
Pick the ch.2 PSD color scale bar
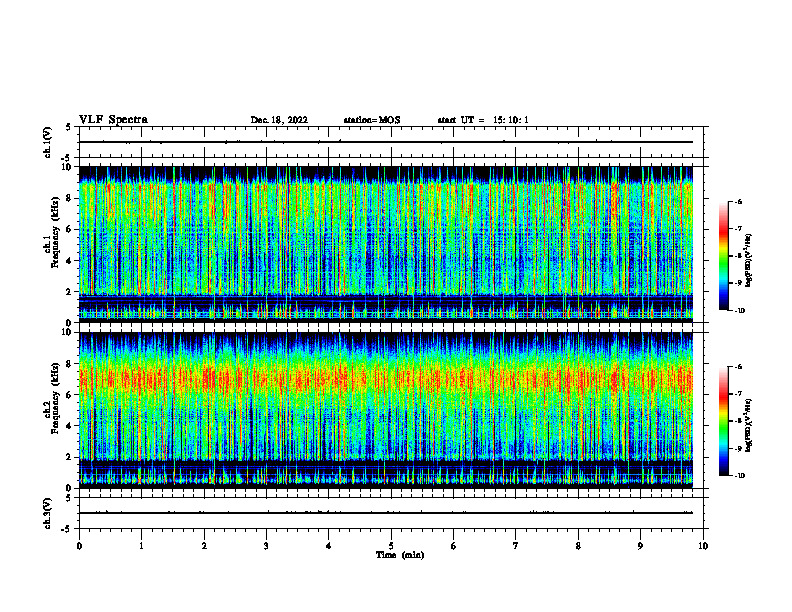724,421
